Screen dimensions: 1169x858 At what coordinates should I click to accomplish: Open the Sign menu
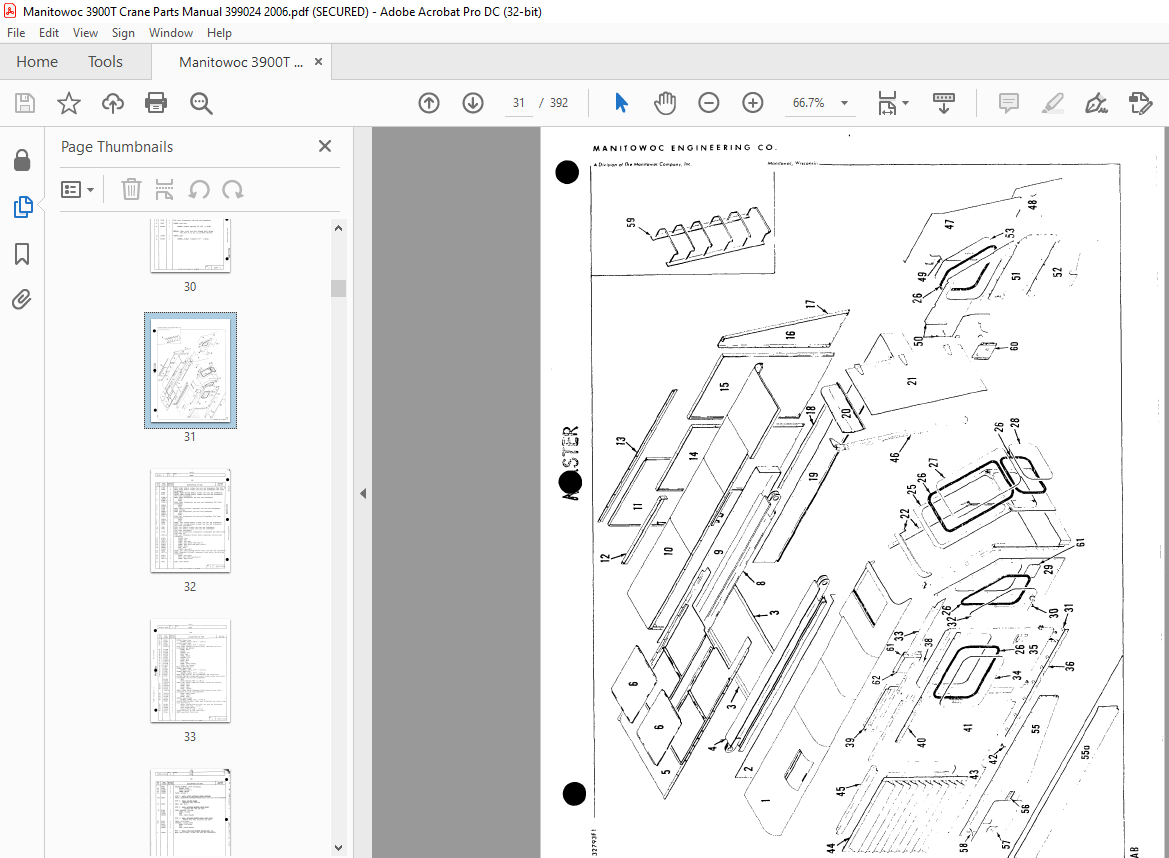(x=123, y=33)
